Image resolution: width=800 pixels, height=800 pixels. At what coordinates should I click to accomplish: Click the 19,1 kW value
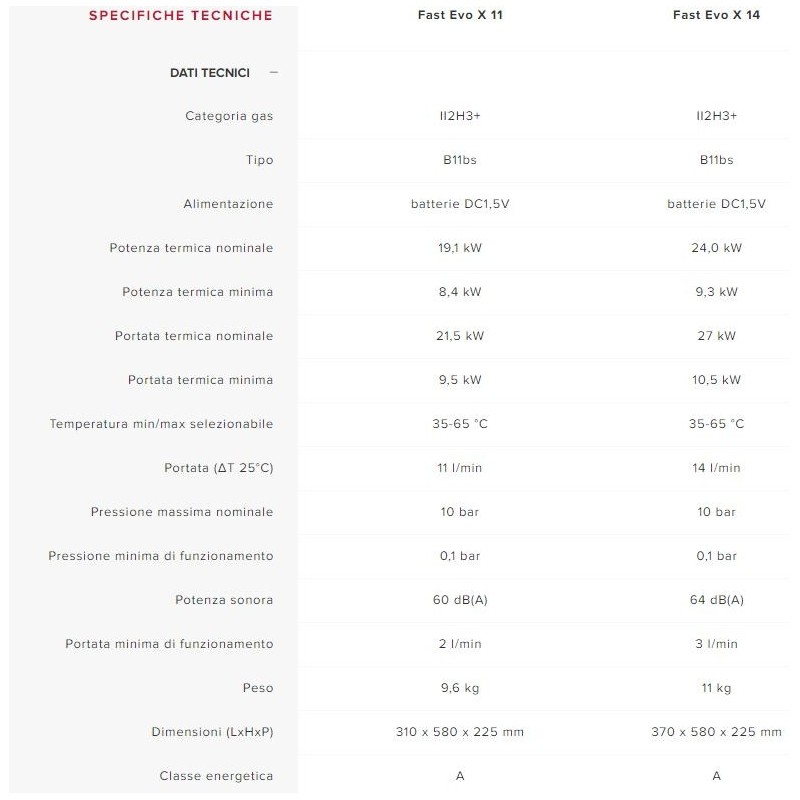point(460,248)
